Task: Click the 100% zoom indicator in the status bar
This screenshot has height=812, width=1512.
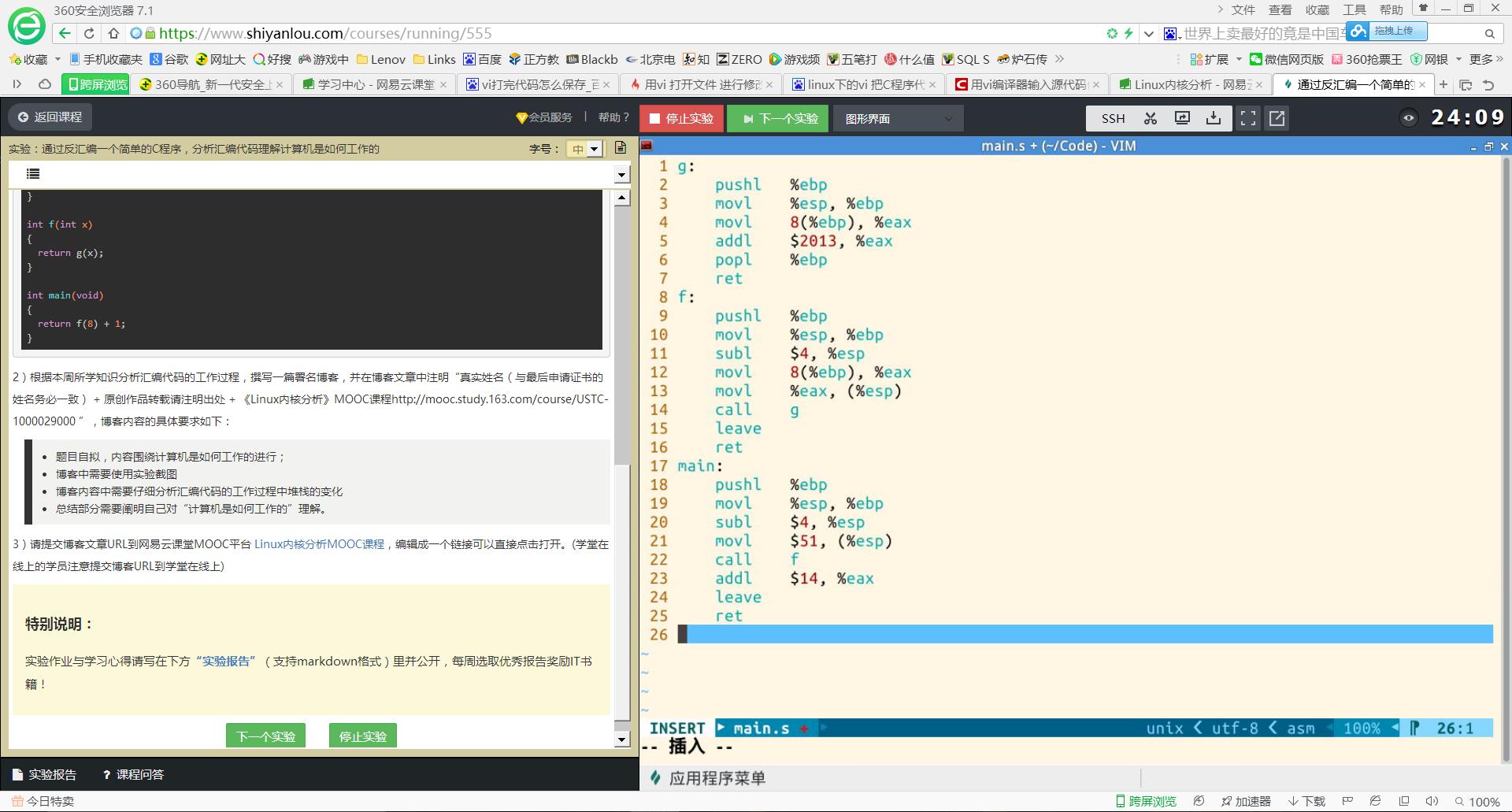Action: pyautogui.click(x=1477, y=801)
